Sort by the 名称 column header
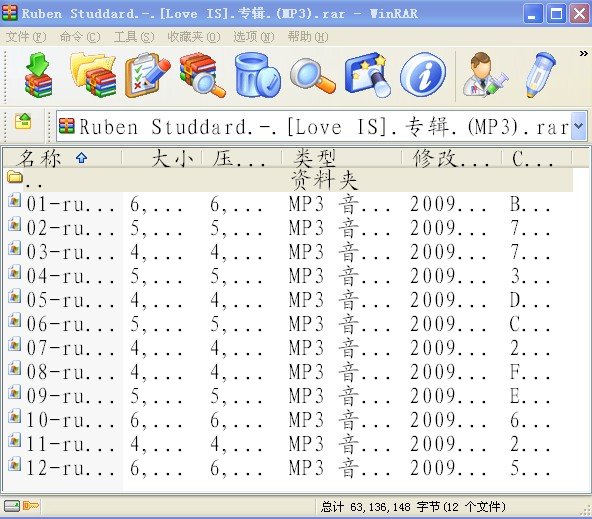This screenshot has height=519, width=592. (62, 158)
